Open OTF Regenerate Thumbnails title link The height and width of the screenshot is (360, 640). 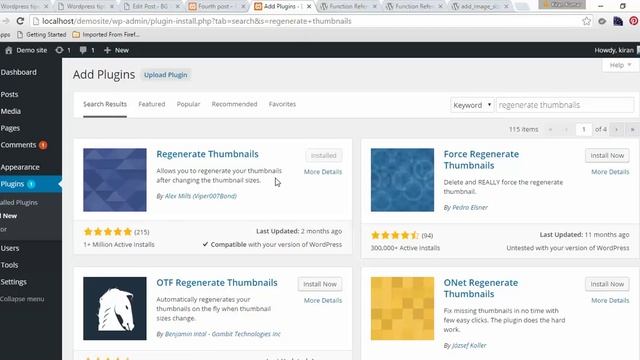(217, 283)
